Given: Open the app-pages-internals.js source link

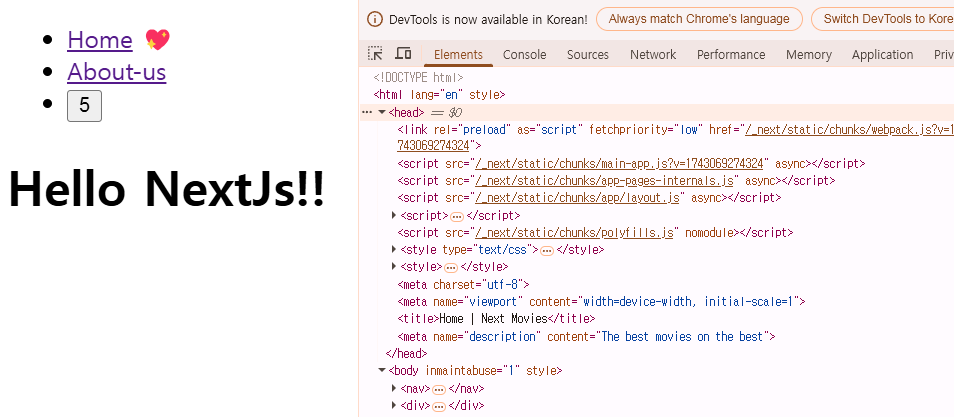Looking at the screenshot, I should pyautogui.click(x=604, y=181).
